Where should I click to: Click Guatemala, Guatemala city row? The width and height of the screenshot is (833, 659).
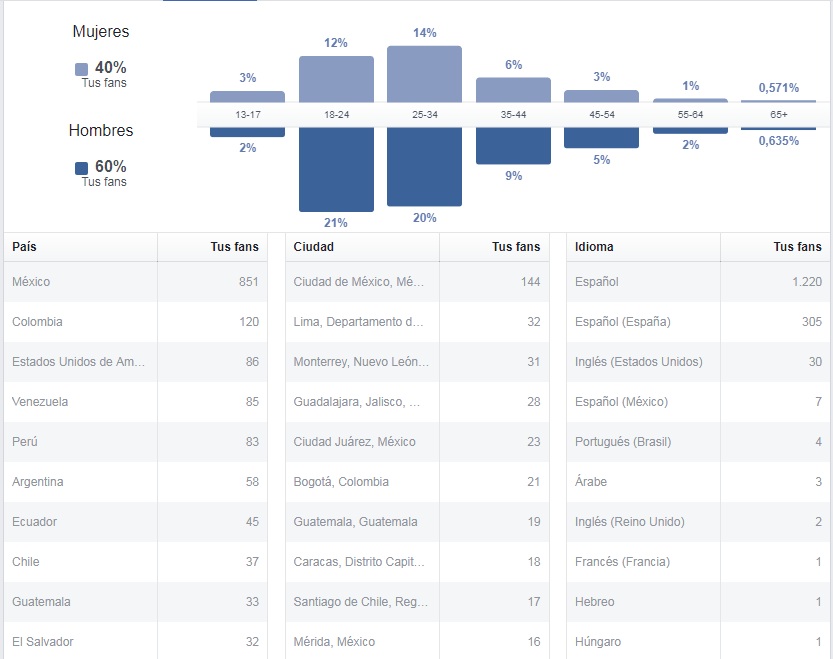point(417,522)
